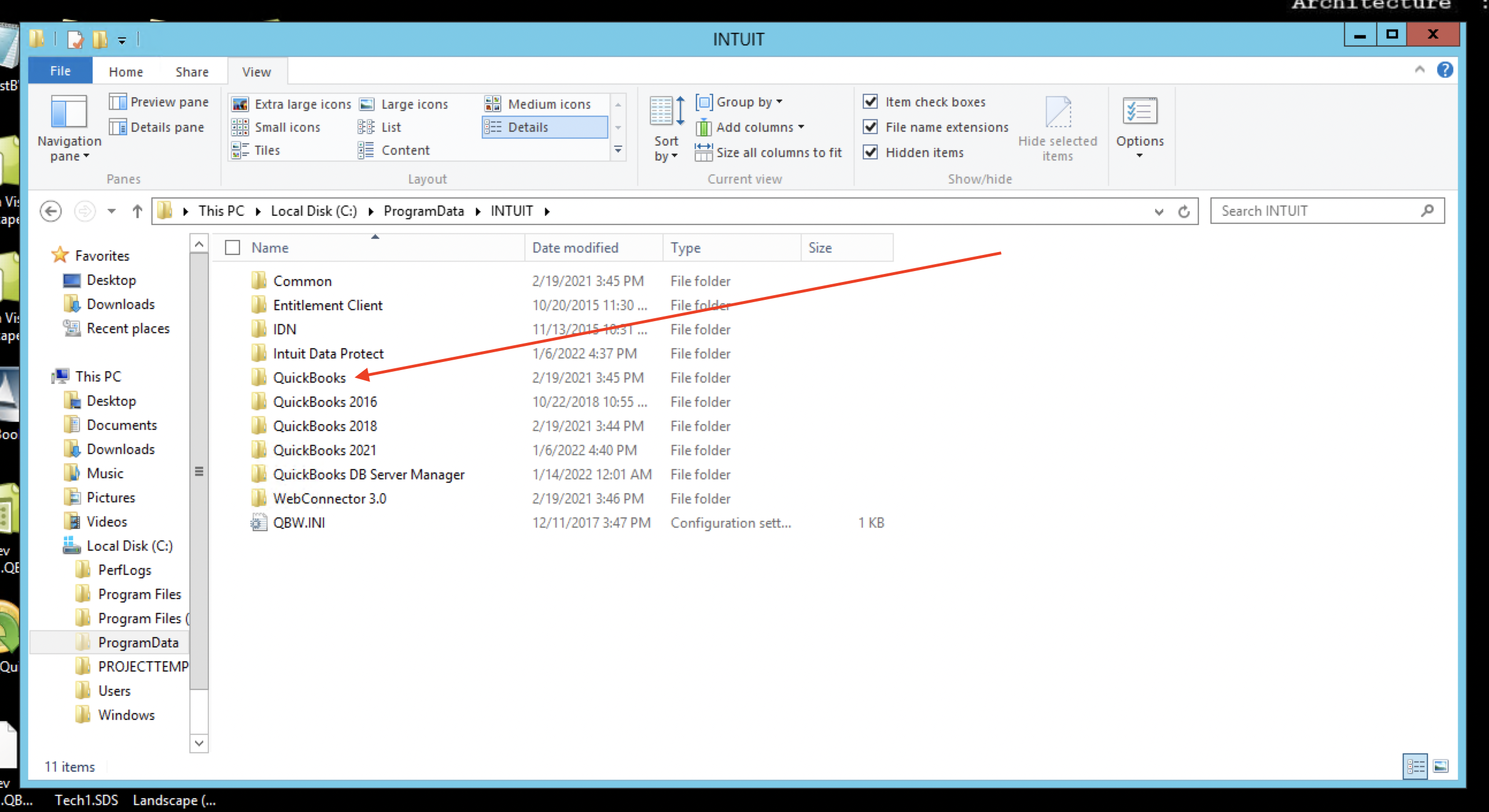Click Size all columns to fit
Viewport: 1489px width, 812px height.
[x=768, y=153]
